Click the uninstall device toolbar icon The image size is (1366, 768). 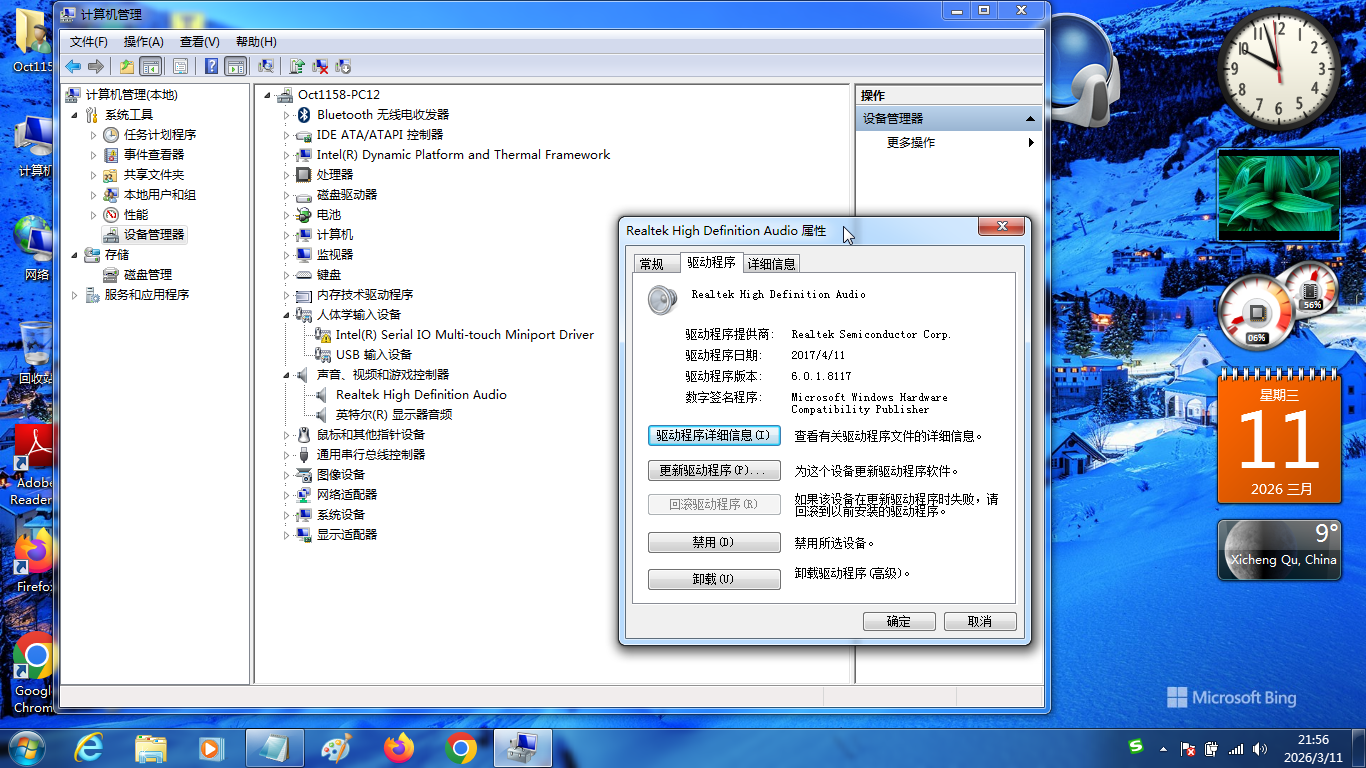(x=321, y=66)
